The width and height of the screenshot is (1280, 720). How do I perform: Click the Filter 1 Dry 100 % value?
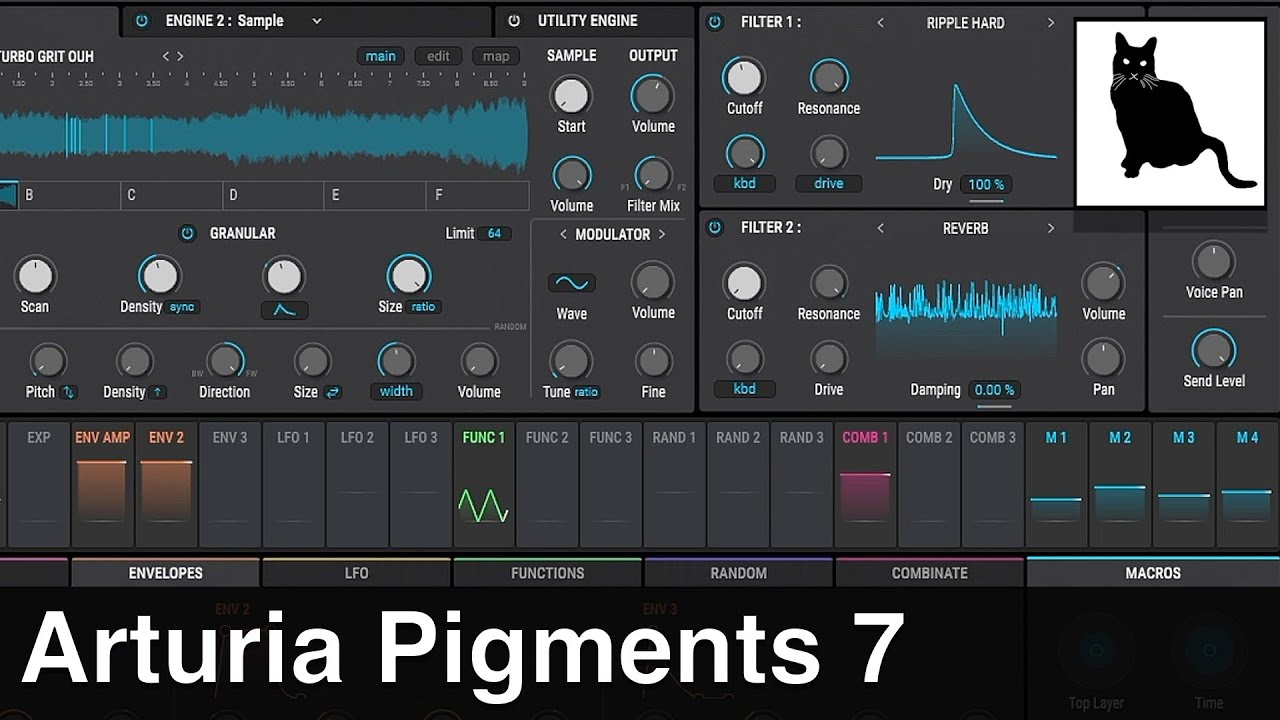pyautogui.click(x=986, y=185)
